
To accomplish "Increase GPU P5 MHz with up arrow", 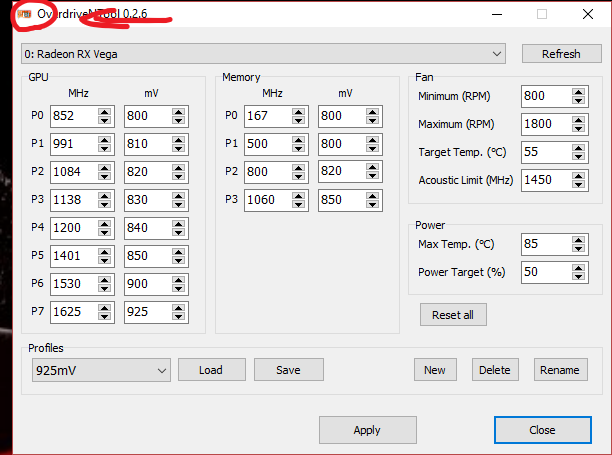I will pos(104,252).
